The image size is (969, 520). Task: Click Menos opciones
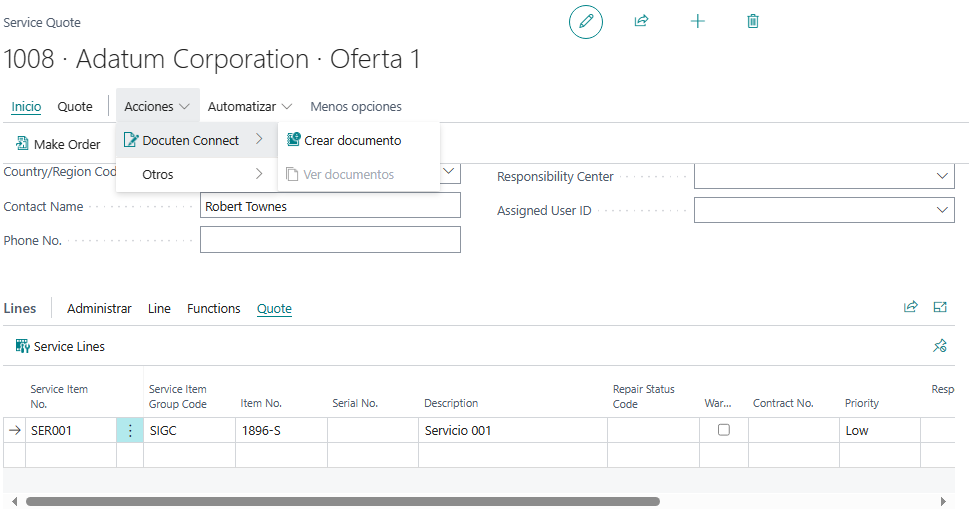pyautogui.click(x=356, y=106)
